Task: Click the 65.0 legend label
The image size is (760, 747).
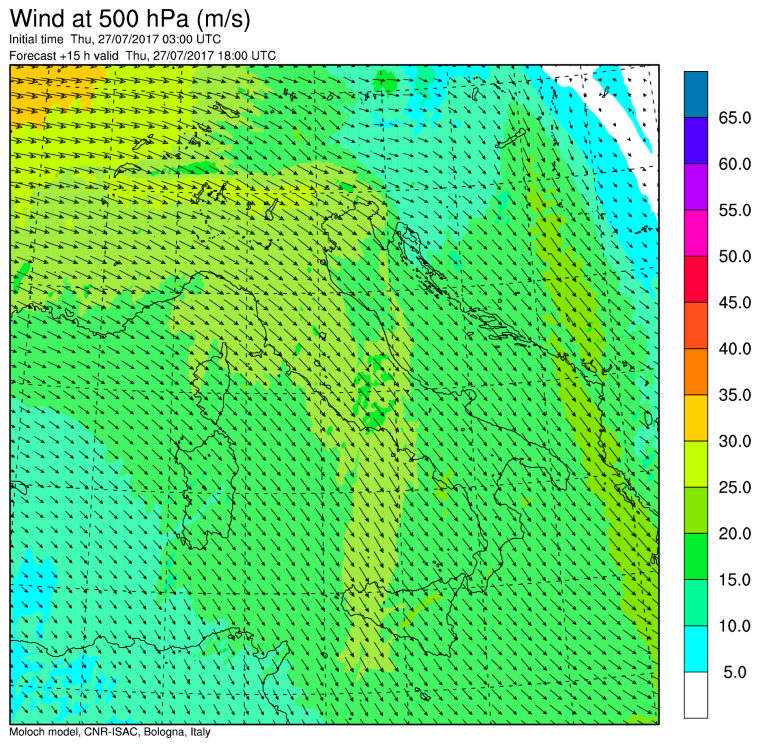Action: 735,118
